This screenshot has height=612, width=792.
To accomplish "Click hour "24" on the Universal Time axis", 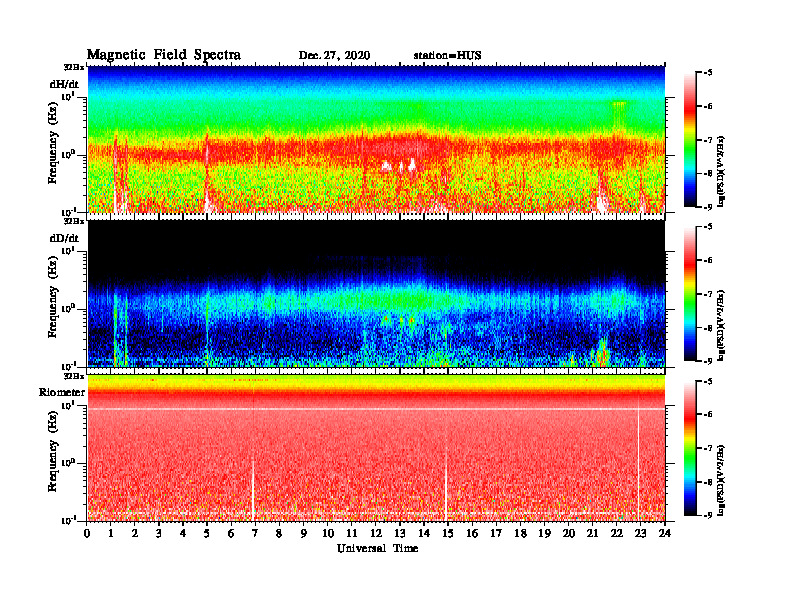I will 665,533.
